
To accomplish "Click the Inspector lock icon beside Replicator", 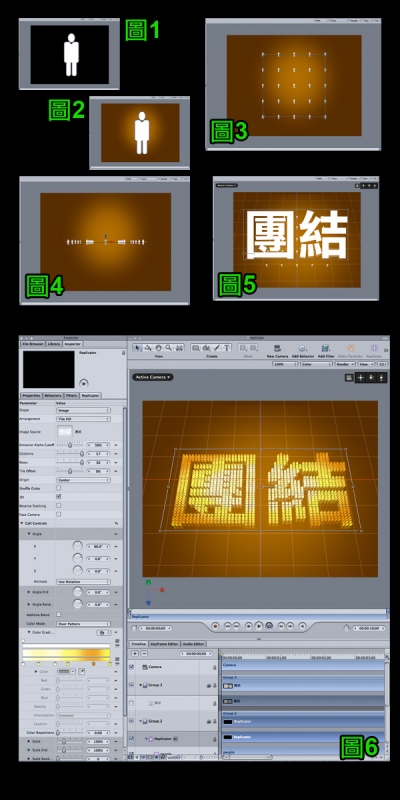I will point(123,353).
